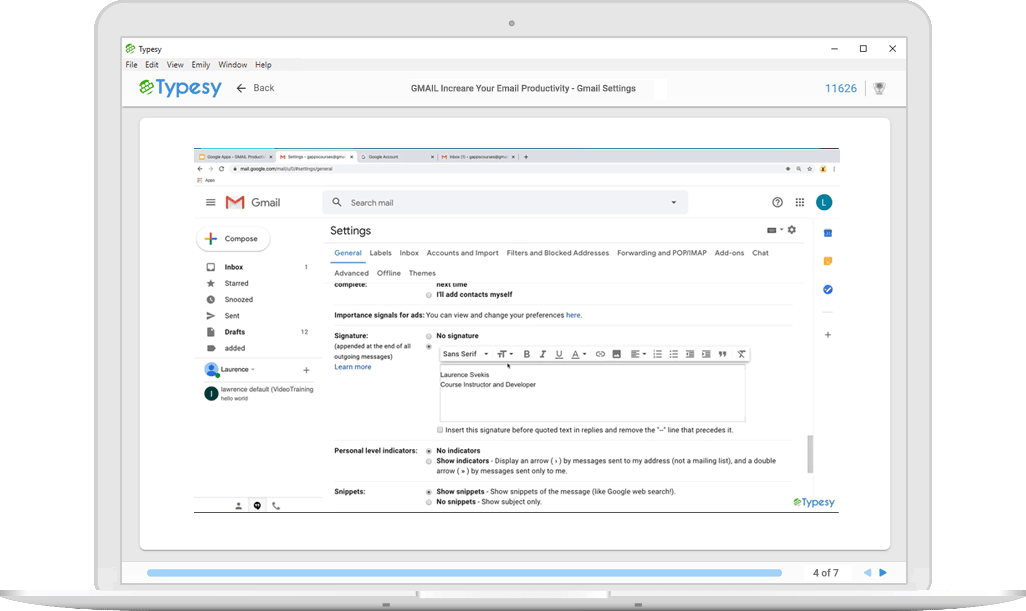Open the text color dropdown in signature toolbar
Image resolution: width=1026 pixels, height=611 pixels.
point(578,354)
